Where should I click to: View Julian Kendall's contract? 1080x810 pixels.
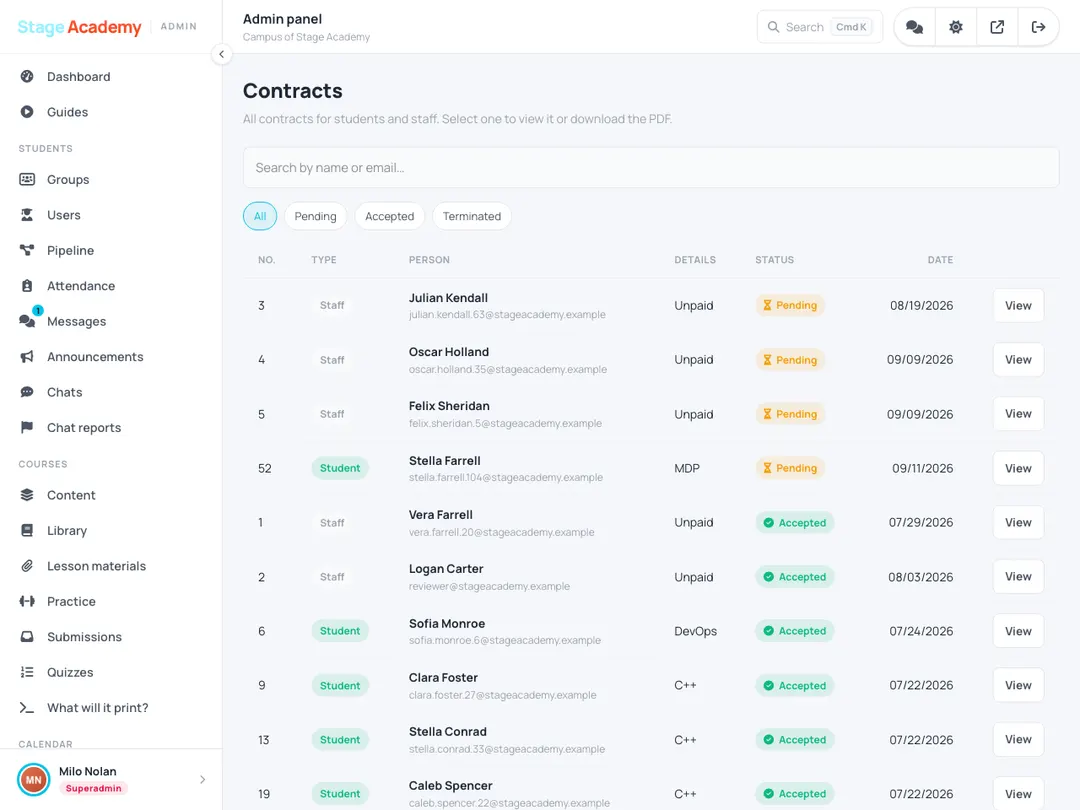[x=1018, y=305]
